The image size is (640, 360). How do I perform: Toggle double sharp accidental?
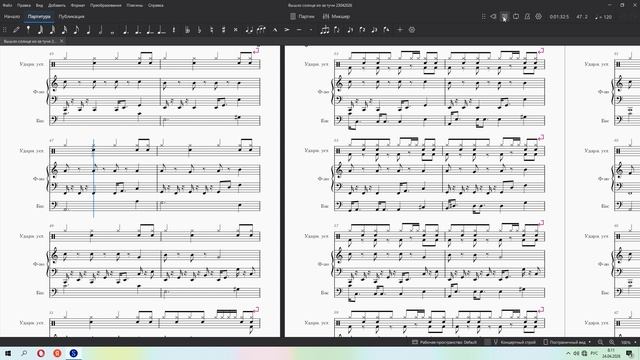pos(236,29)
